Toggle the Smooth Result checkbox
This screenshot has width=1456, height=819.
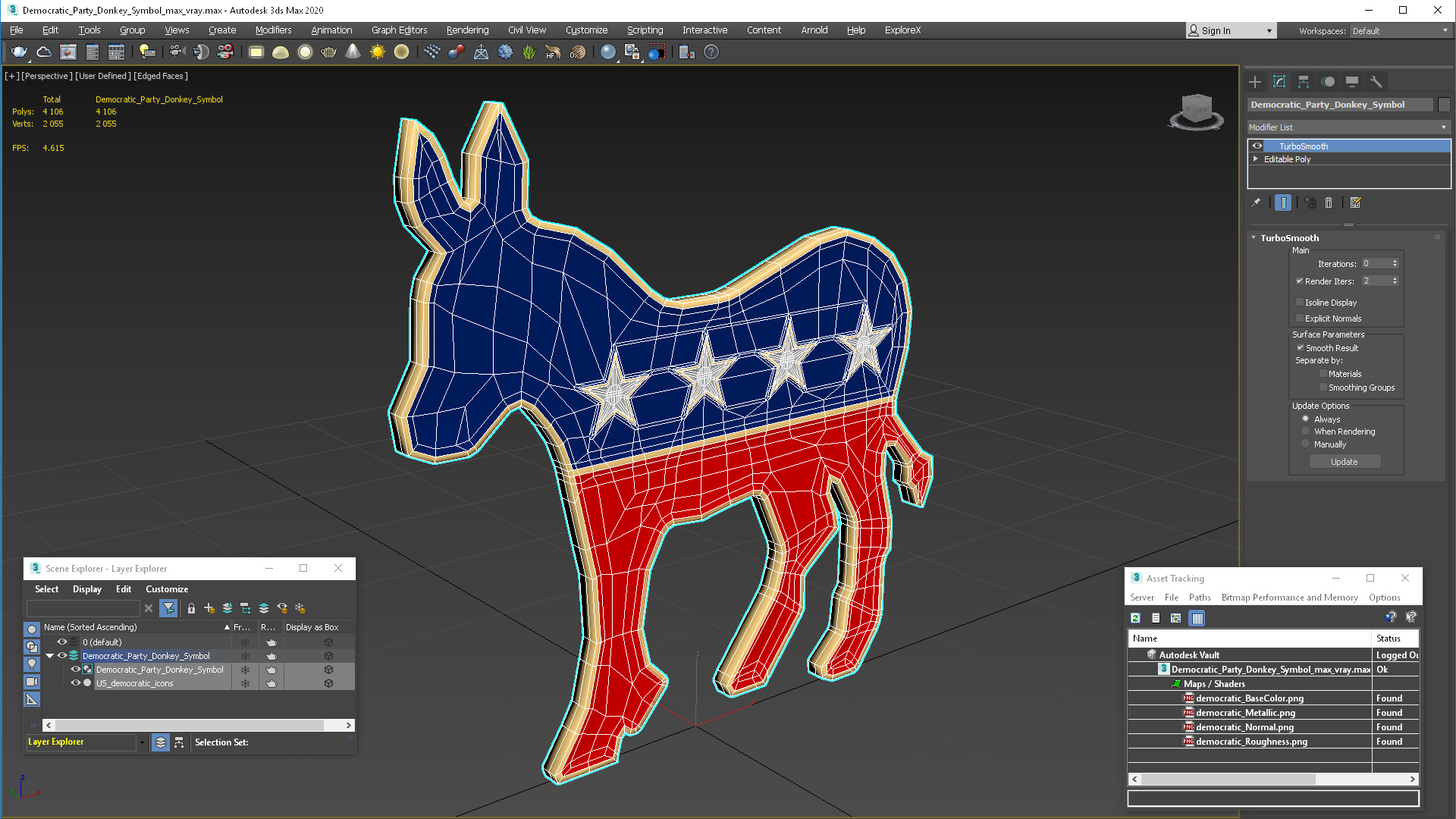pyautogui.click(x=1300, y=348)
